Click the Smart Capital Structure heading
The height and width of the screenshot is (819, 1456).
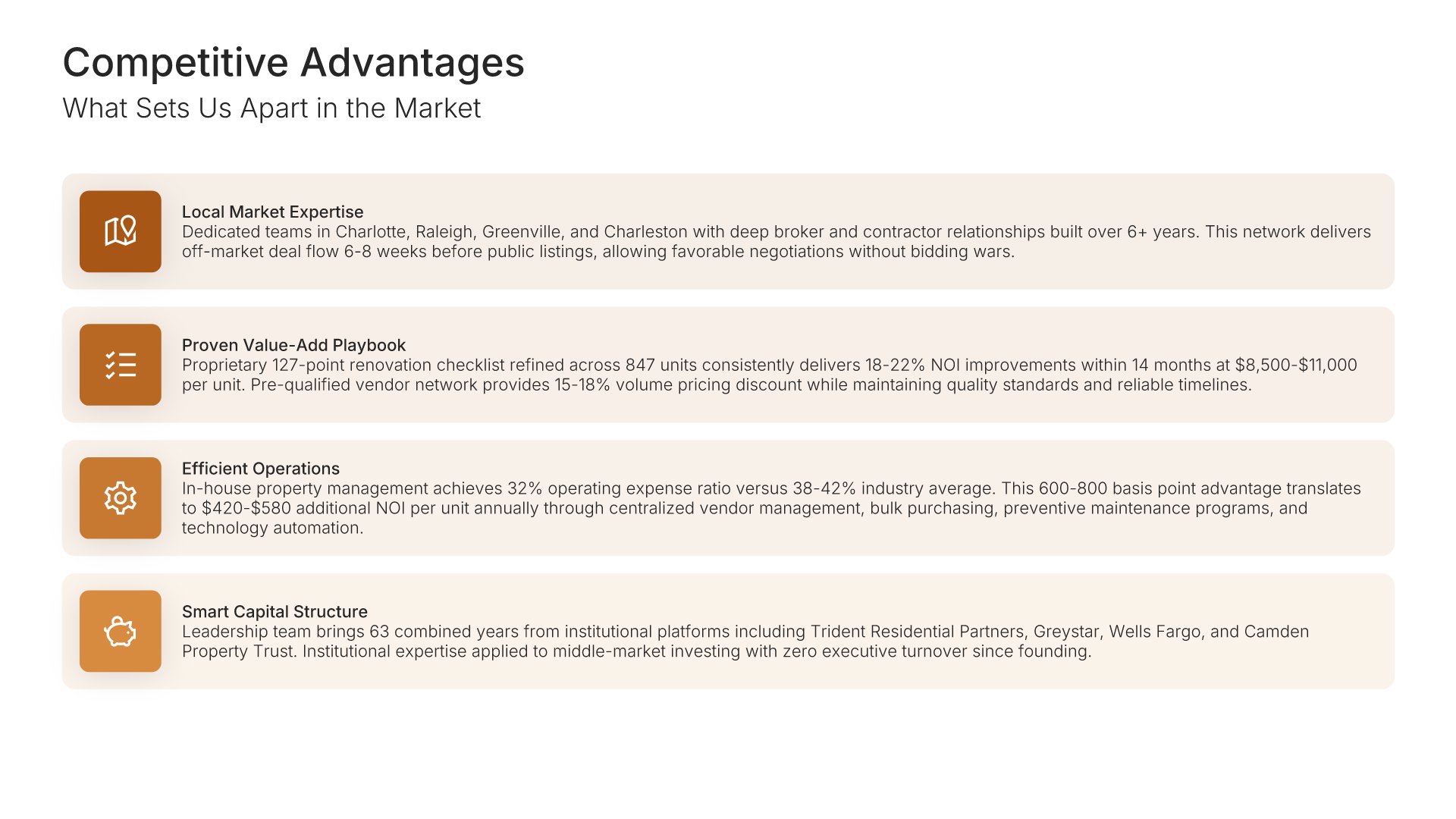tap(275, 612)
